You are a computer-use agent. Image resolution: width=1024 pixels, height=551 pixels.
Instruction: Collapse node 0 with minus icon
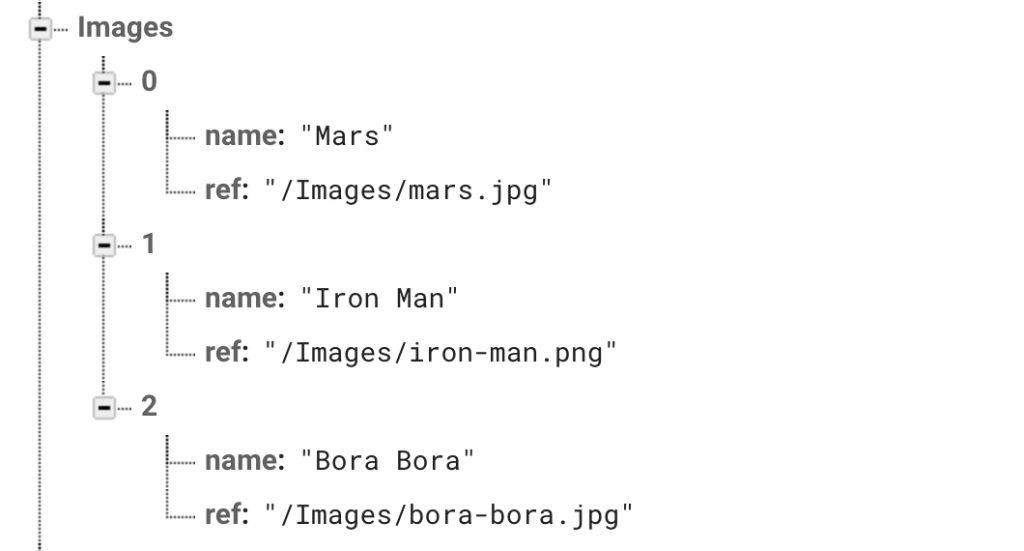point(104,83)
